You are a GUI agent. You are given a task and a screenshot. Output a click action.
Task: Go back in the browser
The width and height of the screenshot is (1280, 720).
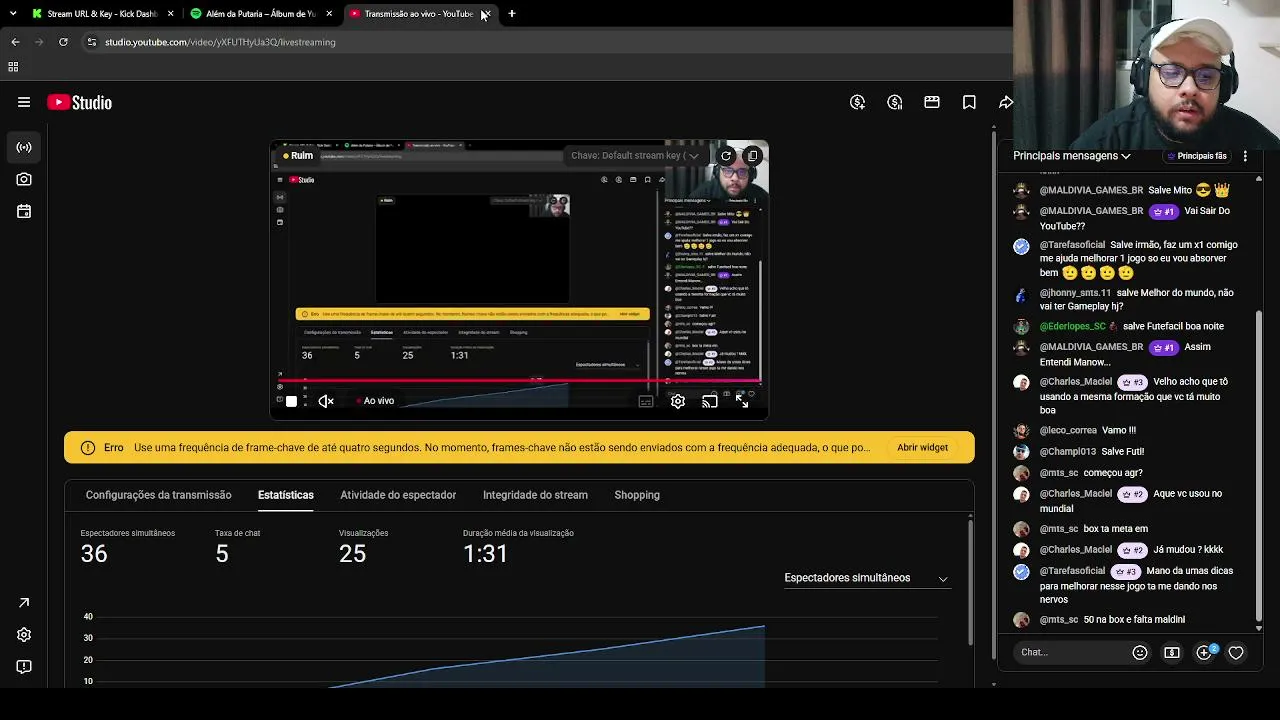click(15, 42)
